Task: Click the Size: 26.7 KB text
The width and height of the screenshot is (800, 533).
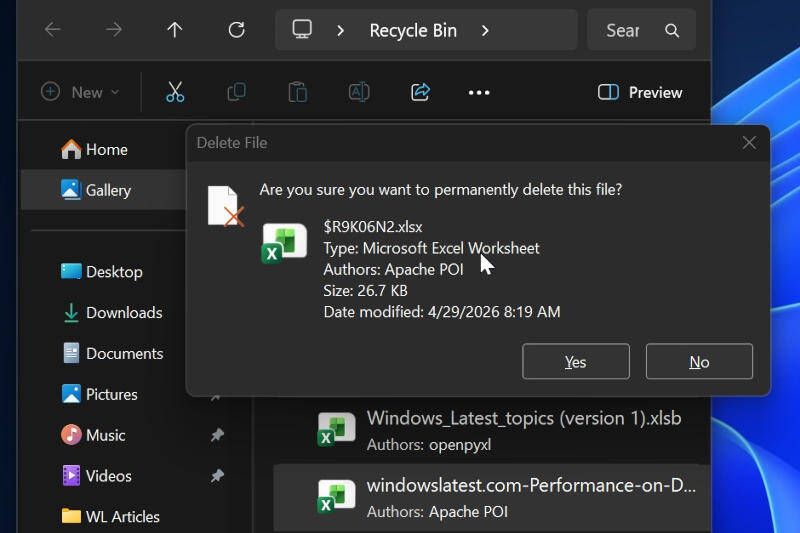Action: click(365, 291)
